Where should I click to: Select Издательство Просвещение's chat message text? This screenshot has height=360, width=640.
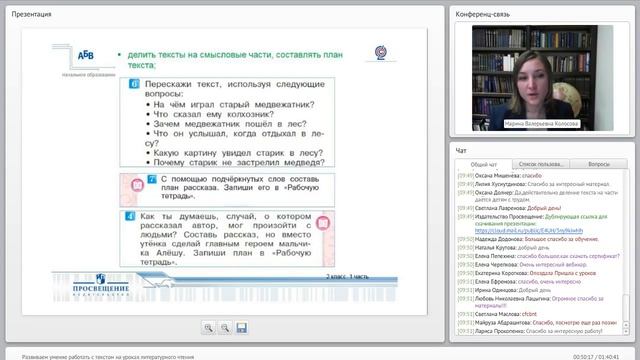pyautogui.click(x=533, y=224)
